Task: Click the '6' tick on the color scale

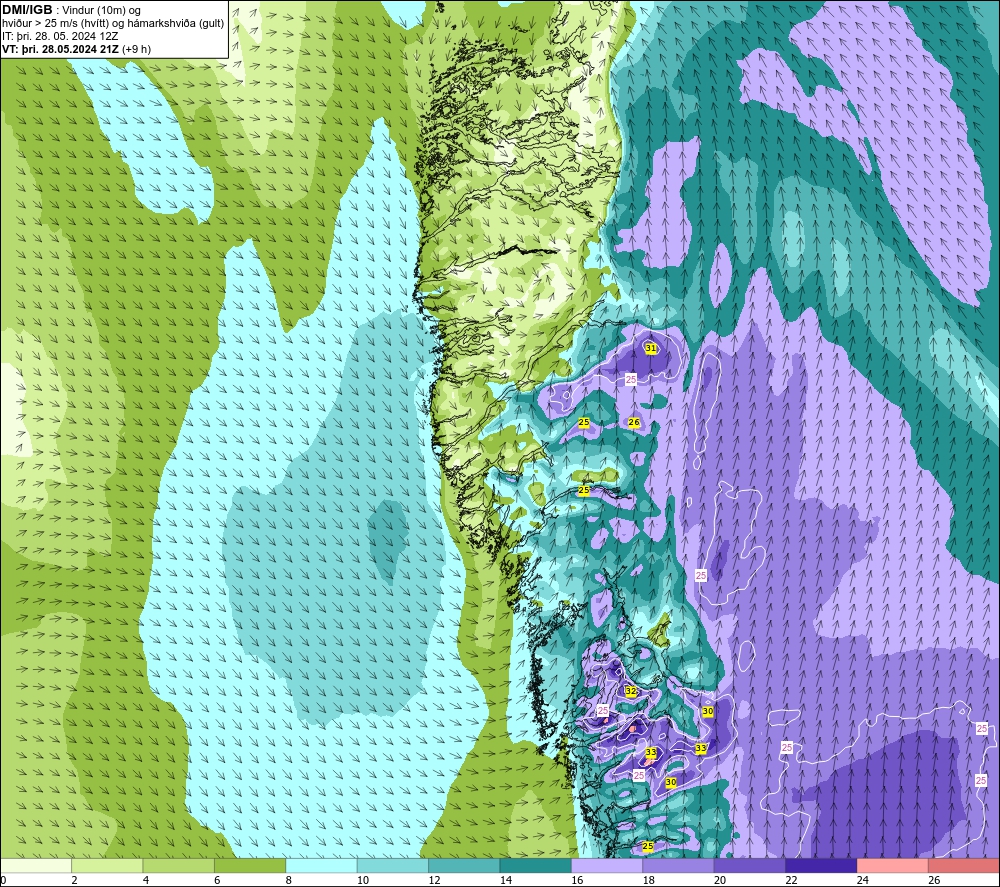Action: pos(217,880)
